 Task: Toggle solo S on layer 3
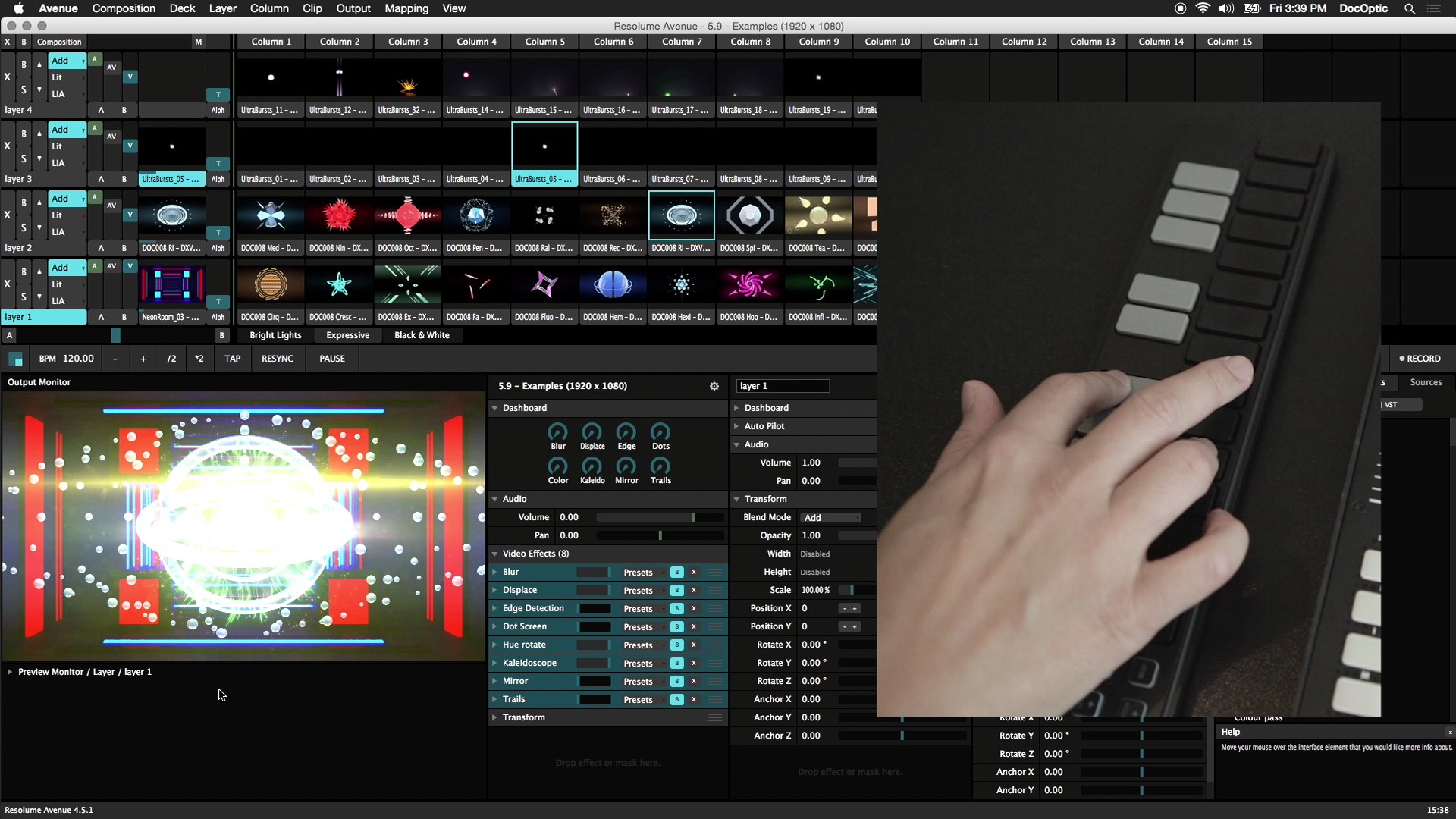(24, 158)
